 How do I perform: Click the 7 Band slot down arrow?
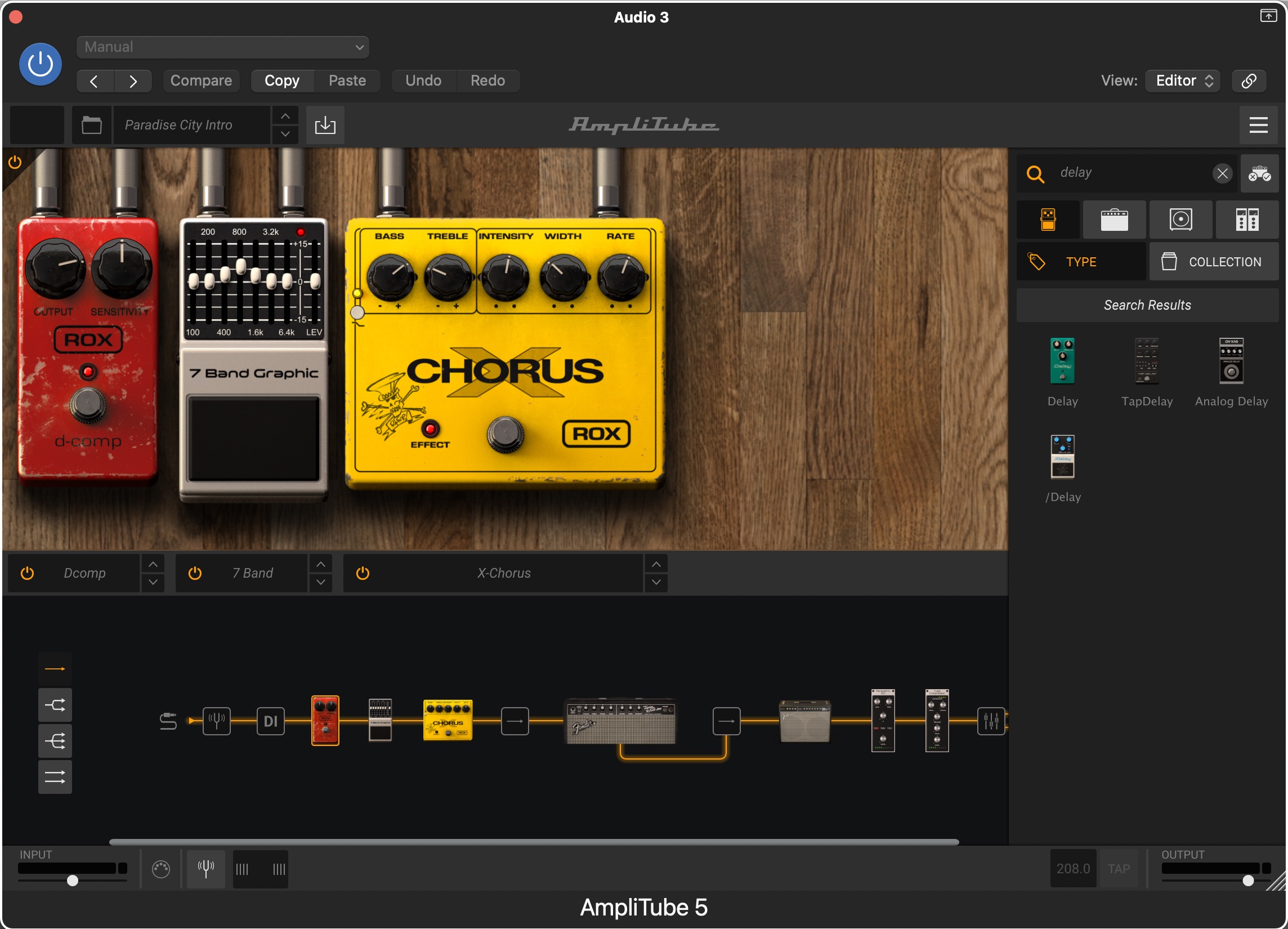(321, 583)
